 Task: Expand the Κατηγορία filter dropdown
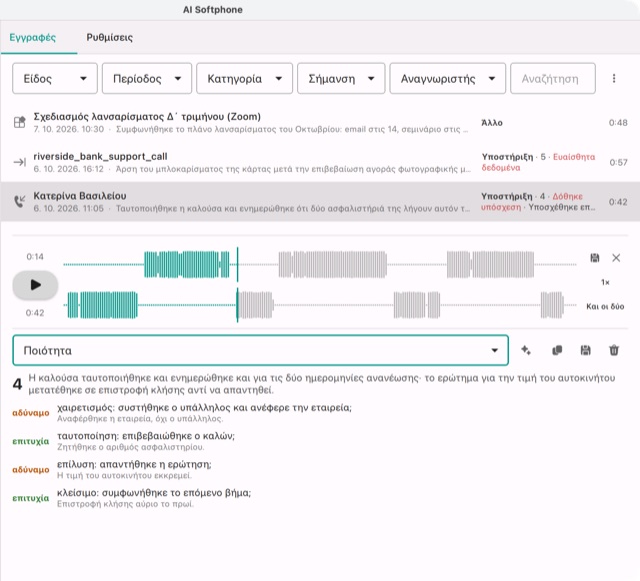pos(244,78)
